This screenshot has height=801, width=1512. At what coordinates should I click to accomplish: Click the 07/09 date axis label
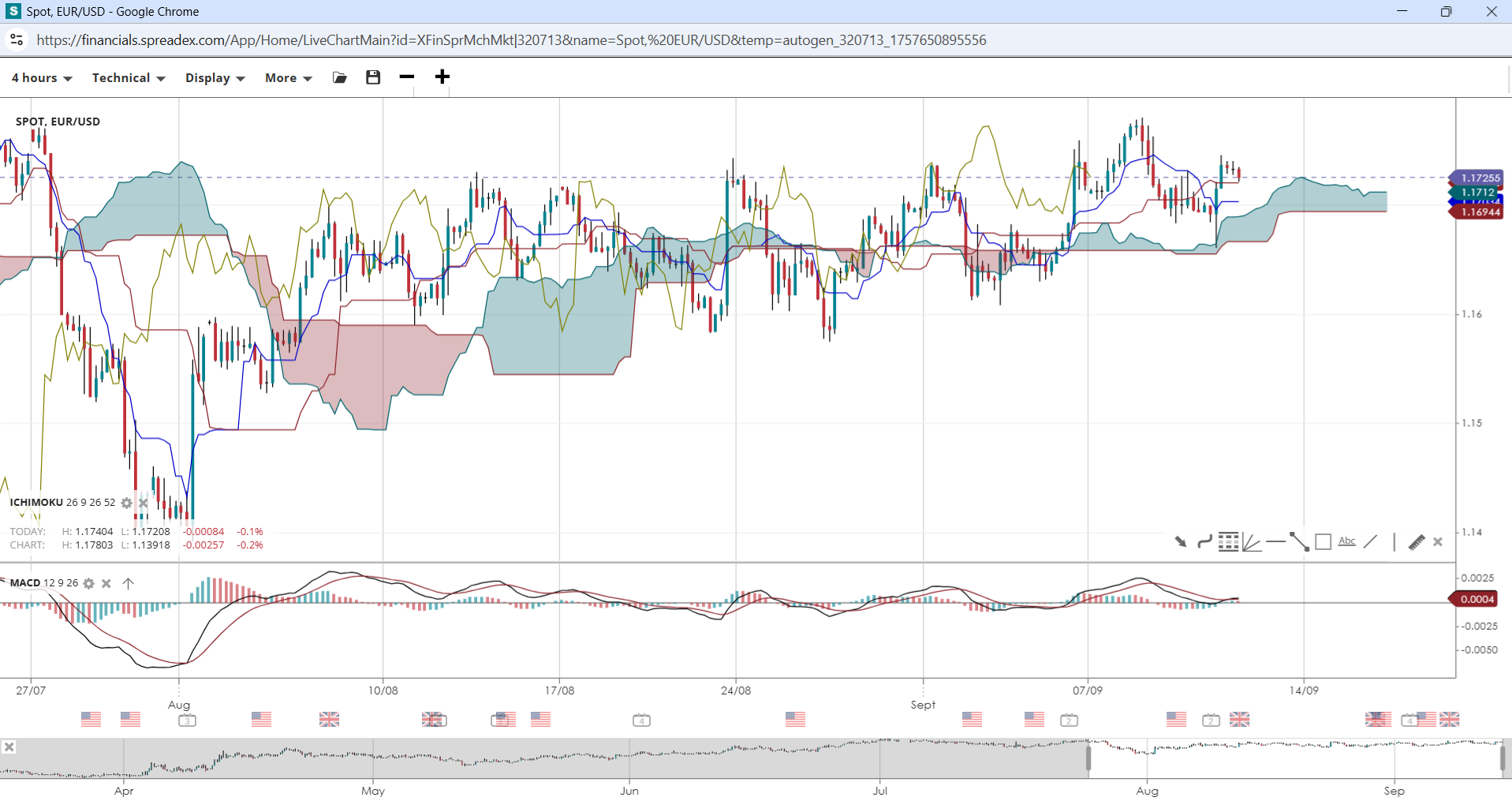1088,691
